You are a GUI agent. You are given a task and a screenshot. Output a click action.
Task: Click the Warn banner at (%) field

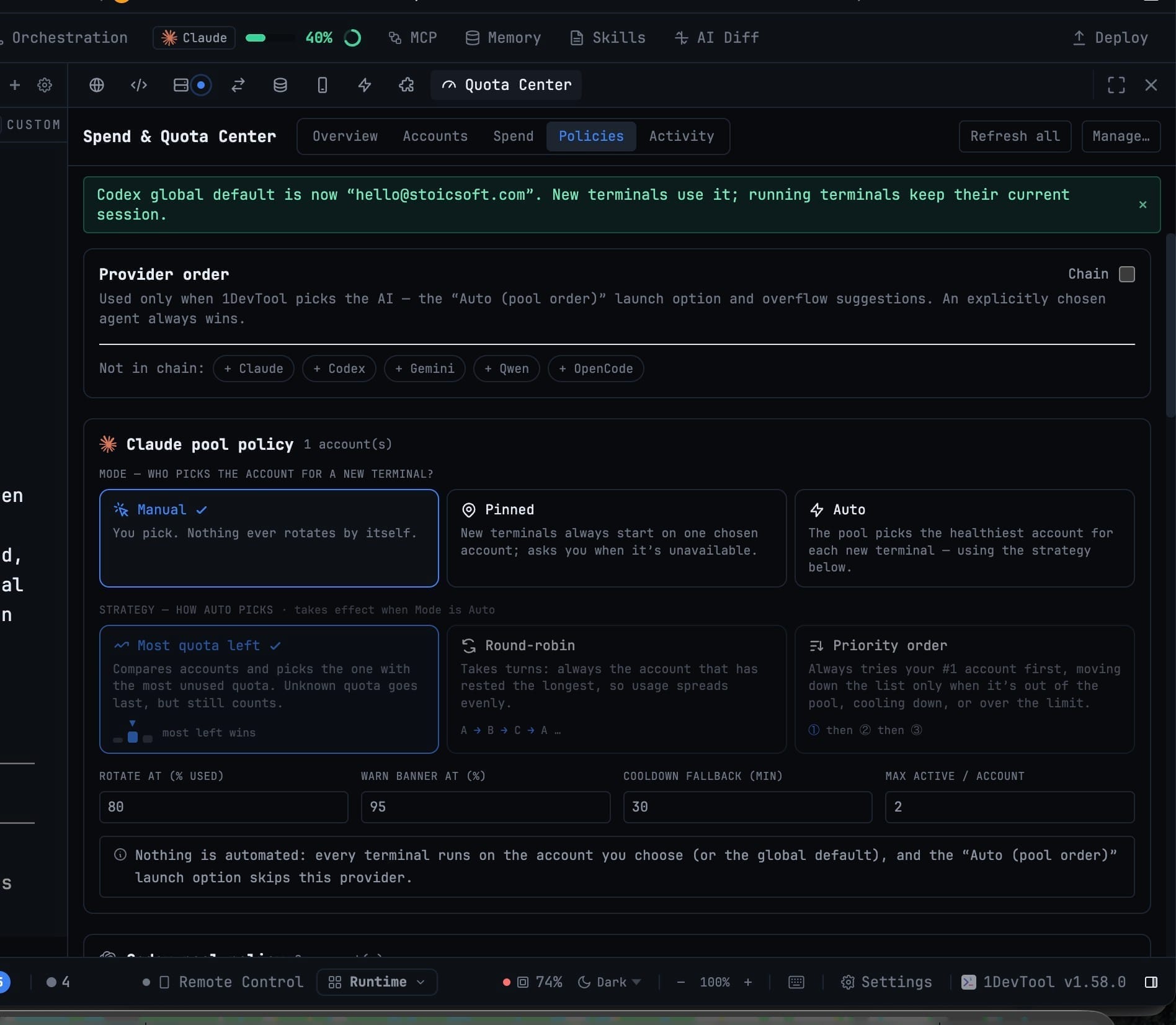[486, 807]
